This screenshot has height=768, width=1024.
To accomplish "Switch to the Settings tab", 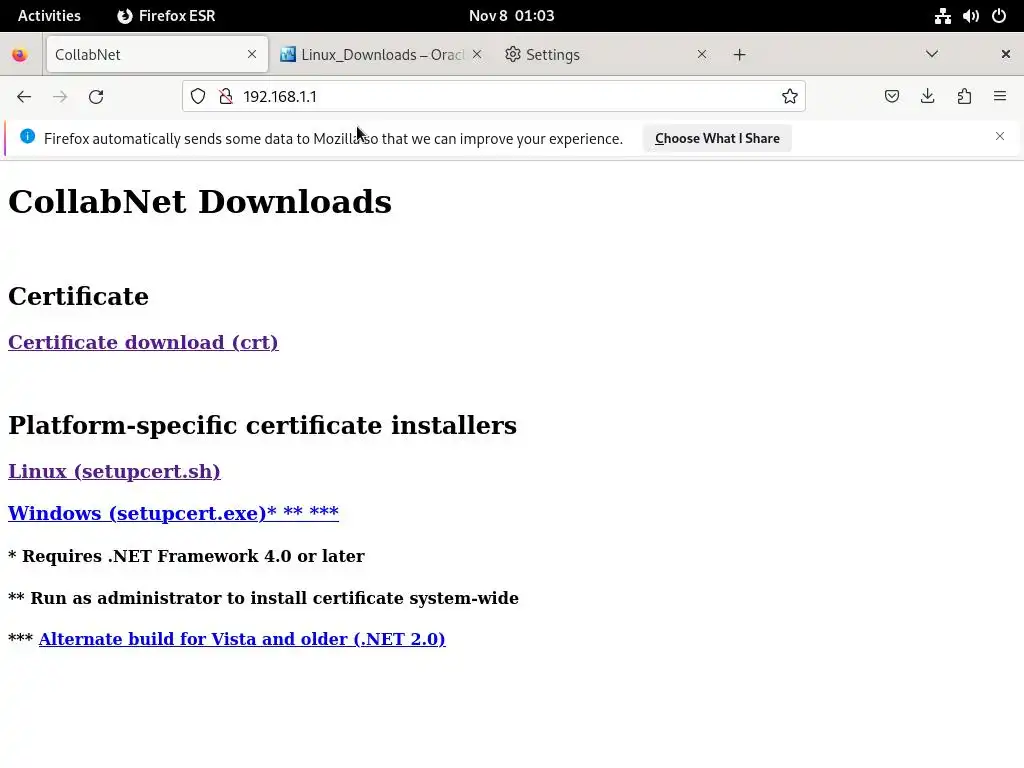I will [606, 55].
